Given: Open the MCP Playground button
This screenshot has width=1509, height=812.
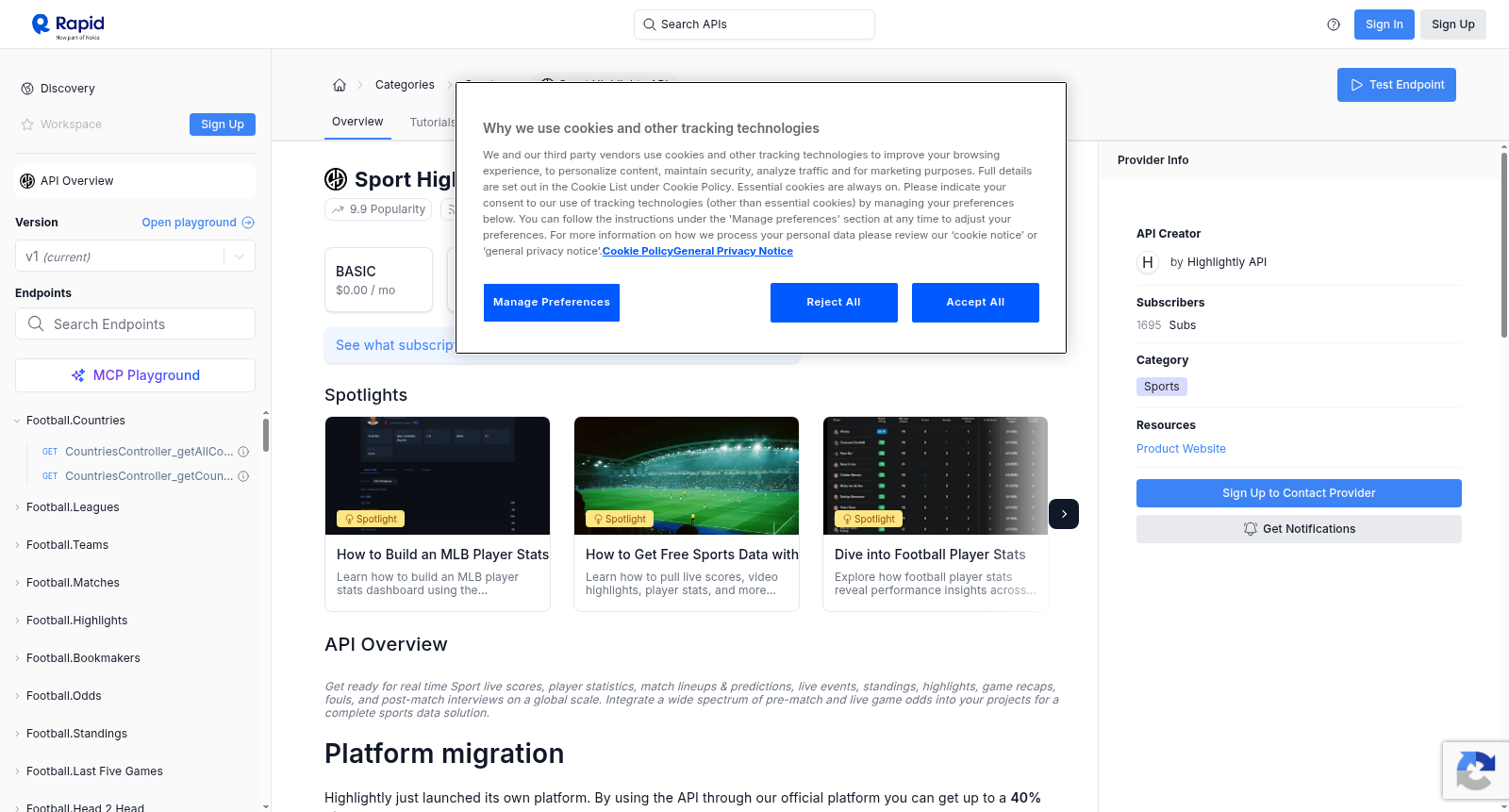Looking at the screenshot, I should tap(135, 375).
